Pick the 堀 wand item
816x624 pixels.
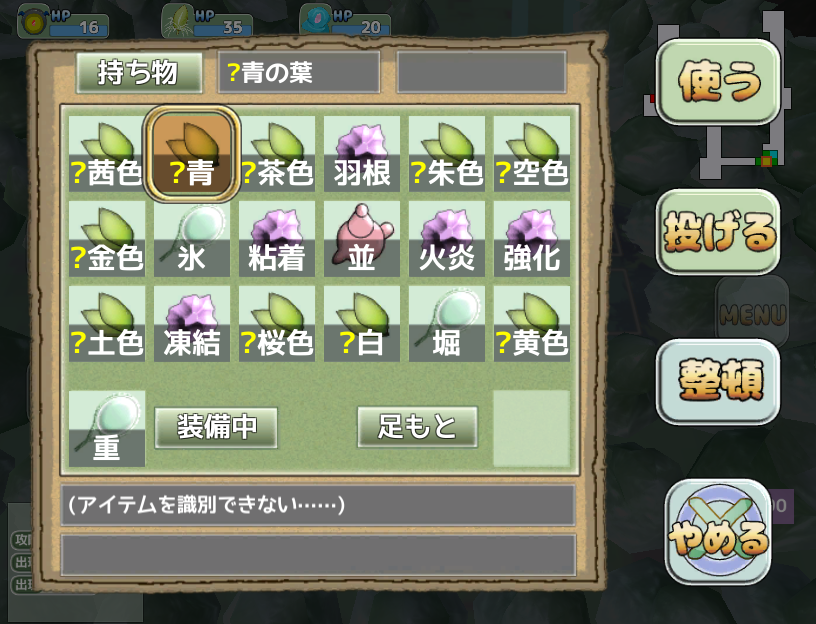pos(447,323)
